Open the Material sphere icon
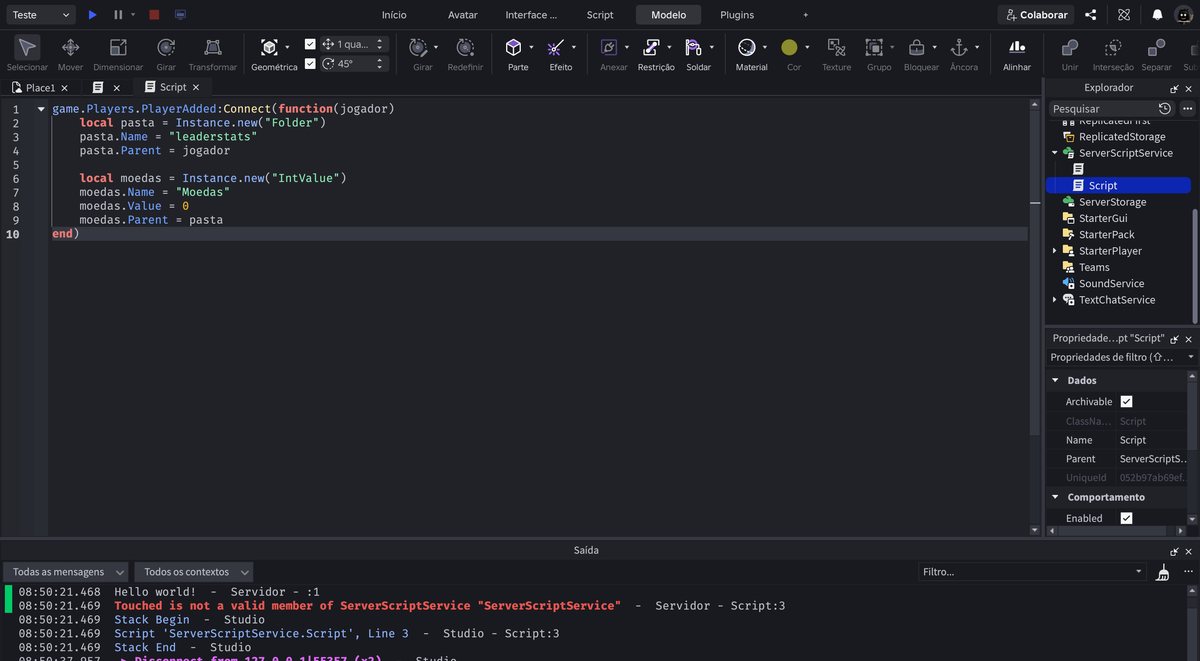This screenshot has width=1200, height=661. click(x=747, y=47)
